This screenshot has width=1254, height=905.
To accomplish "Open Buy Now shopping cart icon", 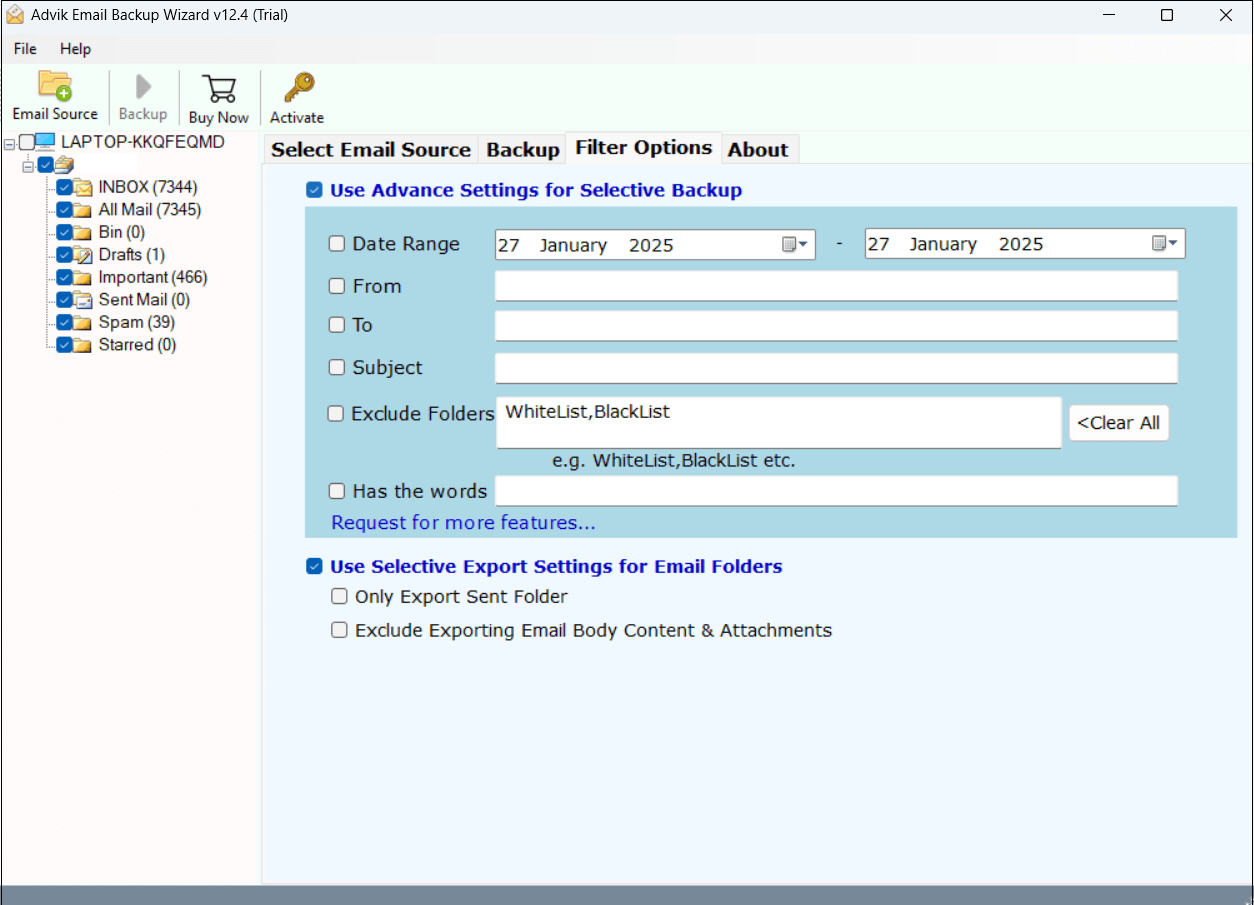I will tap(219, 88).
